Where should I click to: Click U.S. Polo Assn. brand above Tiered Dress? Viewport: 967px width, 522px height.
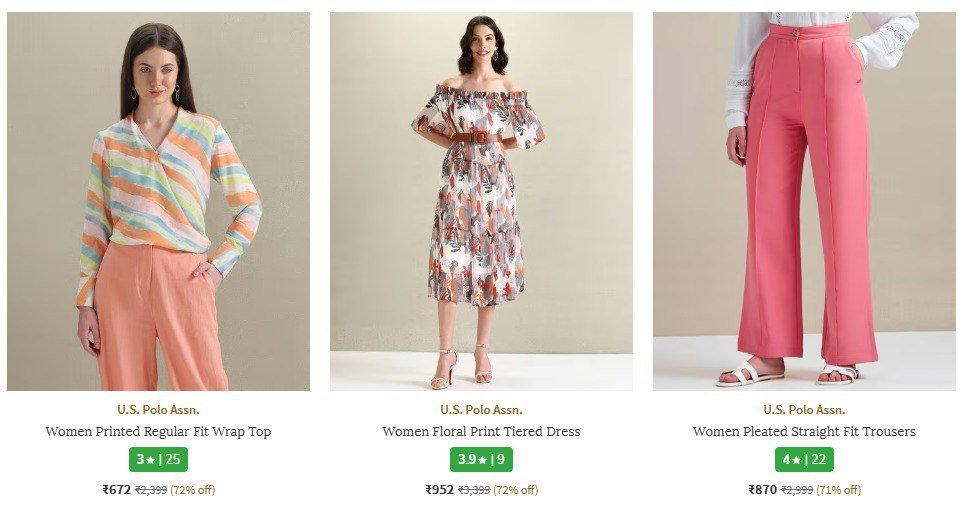[481, 410]
